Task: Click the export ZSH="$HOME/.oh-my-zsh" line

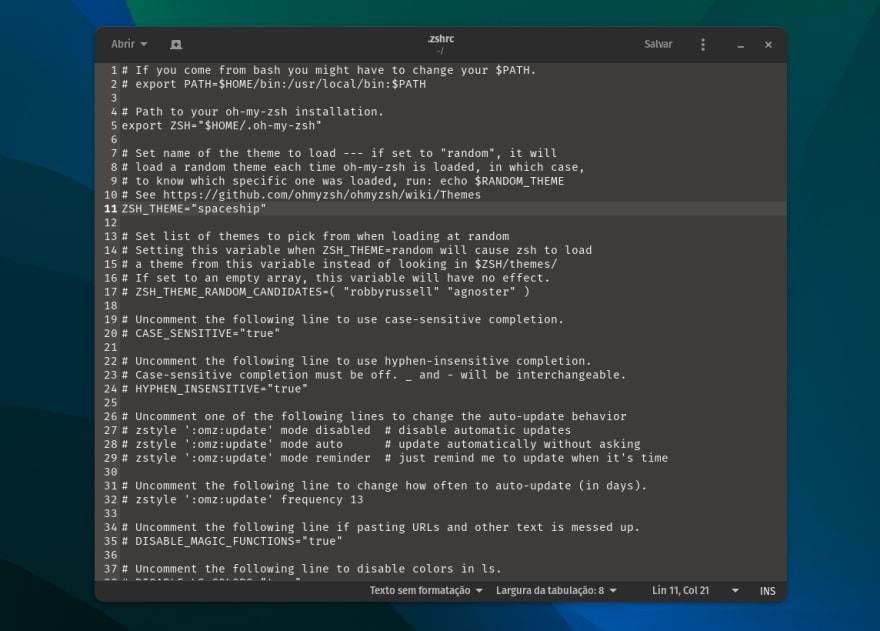Action: pyautogui.click(x=221, y=126)
